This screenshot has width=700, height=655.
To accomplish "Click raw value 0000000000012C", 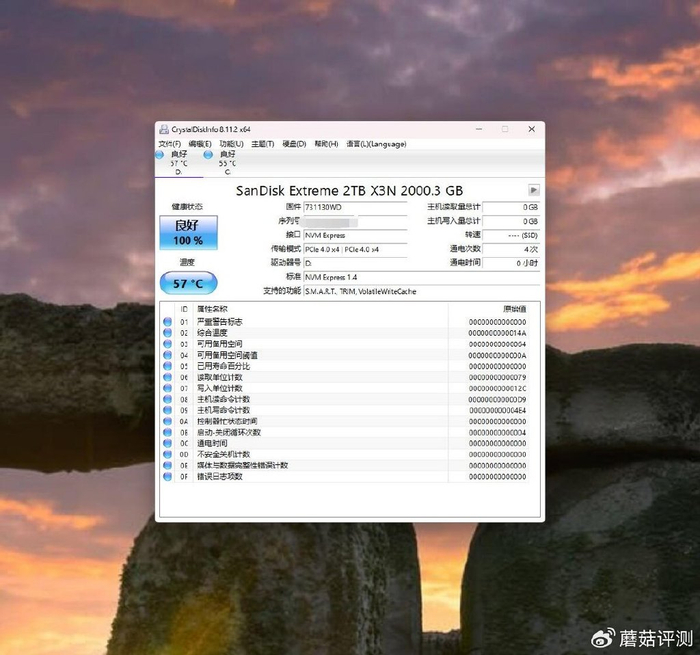I will (x=497, y=388).
